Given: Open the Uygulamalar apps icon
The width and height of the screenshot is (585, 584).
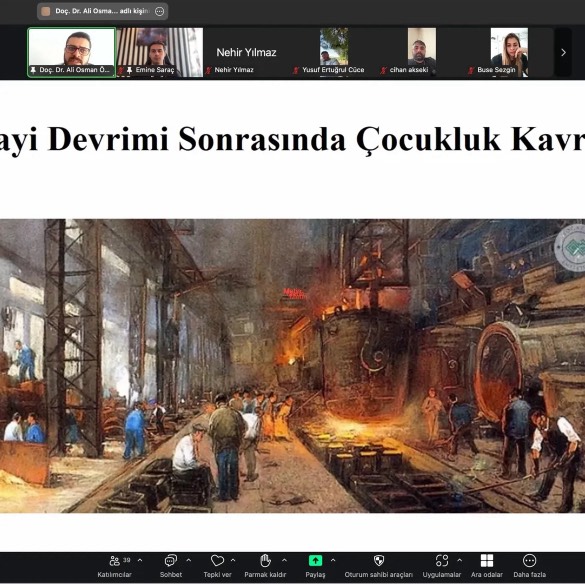Looking at the screenshot, I should click(x=442, y=560).
